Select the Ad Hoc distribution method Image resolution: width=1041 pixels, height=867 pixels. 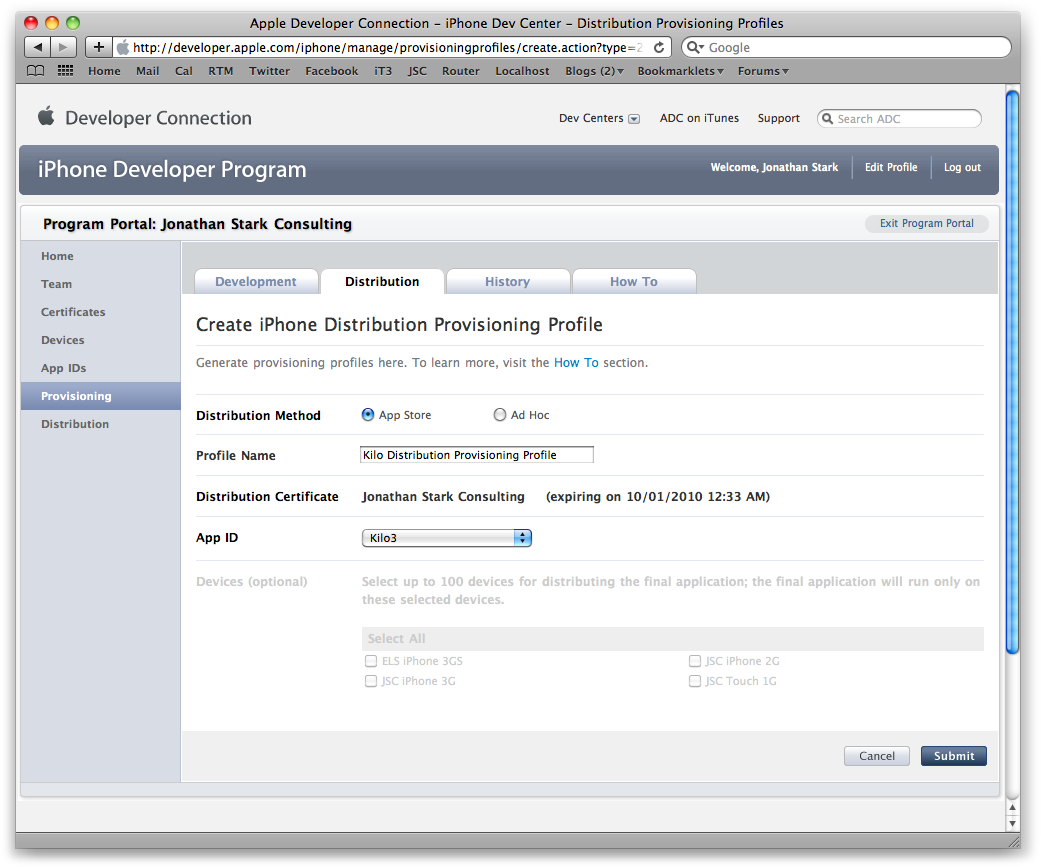(x=500, y=415)
